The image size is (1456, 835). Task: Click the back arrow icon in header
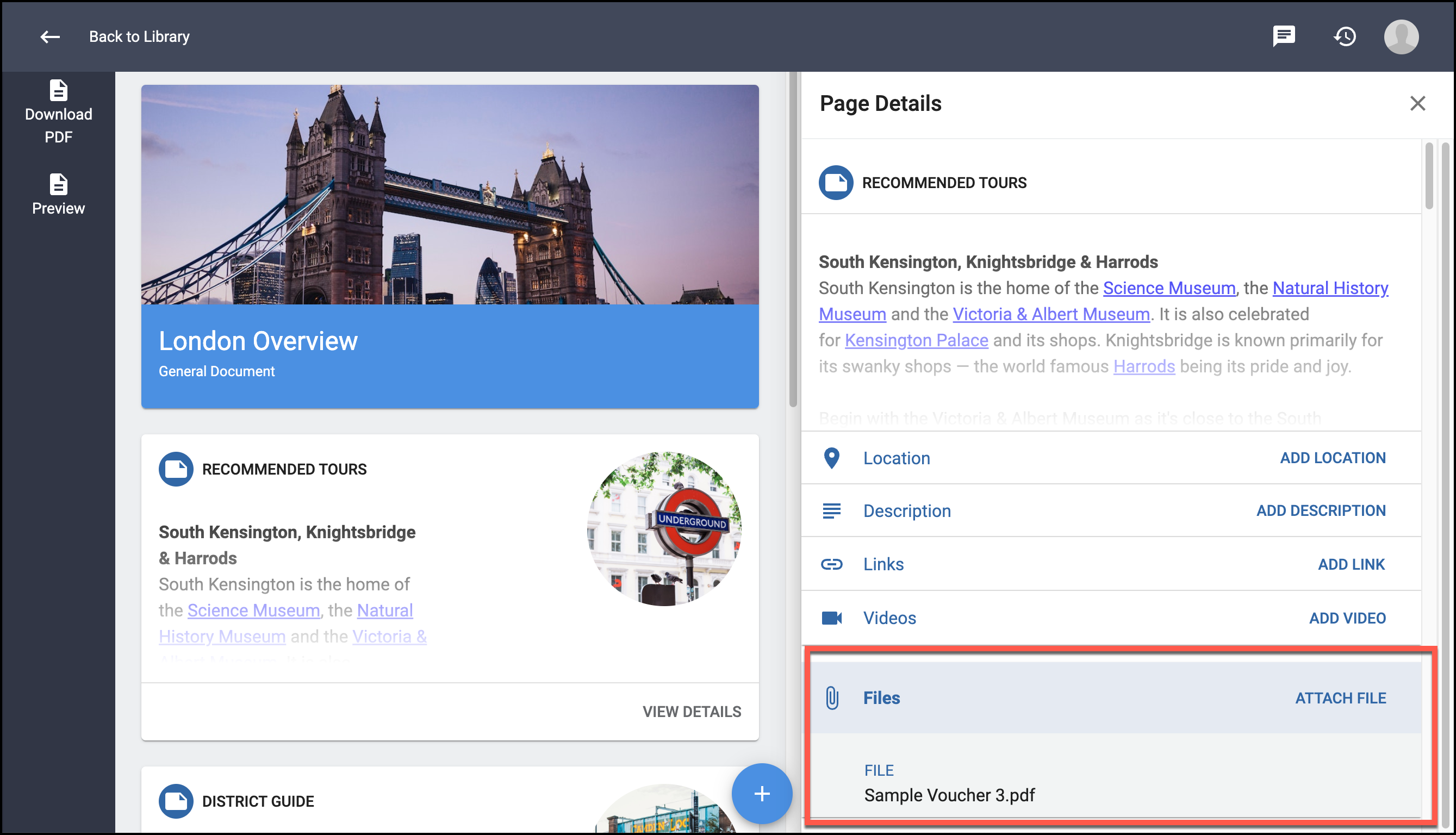click(50, 37)
